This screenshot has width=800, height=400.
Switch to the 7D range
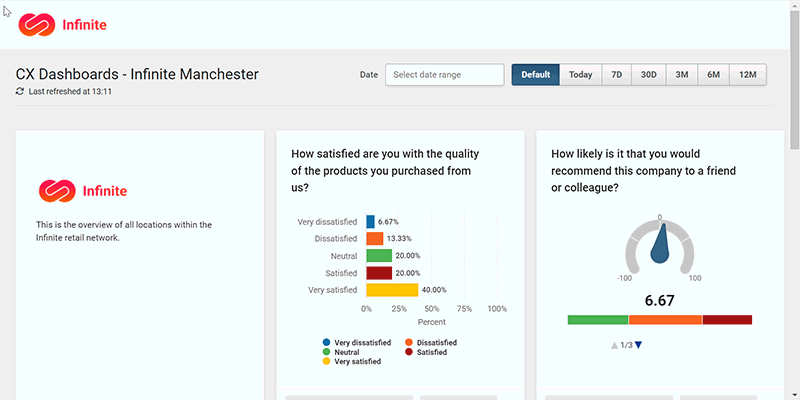617,75
